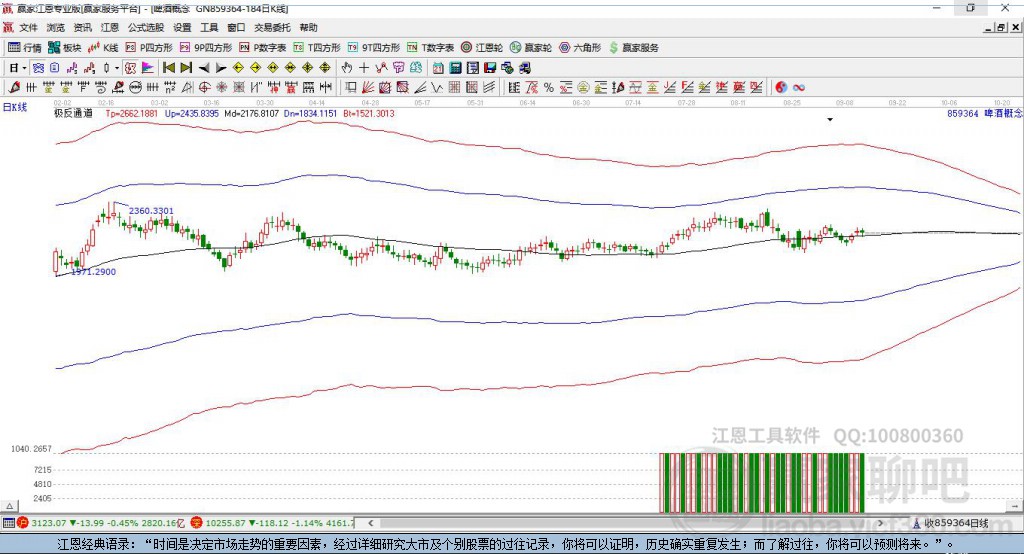Click the first yellow diamond left-arrow icon
Screen dimensions: 1024x554
(x=238, y=68)
